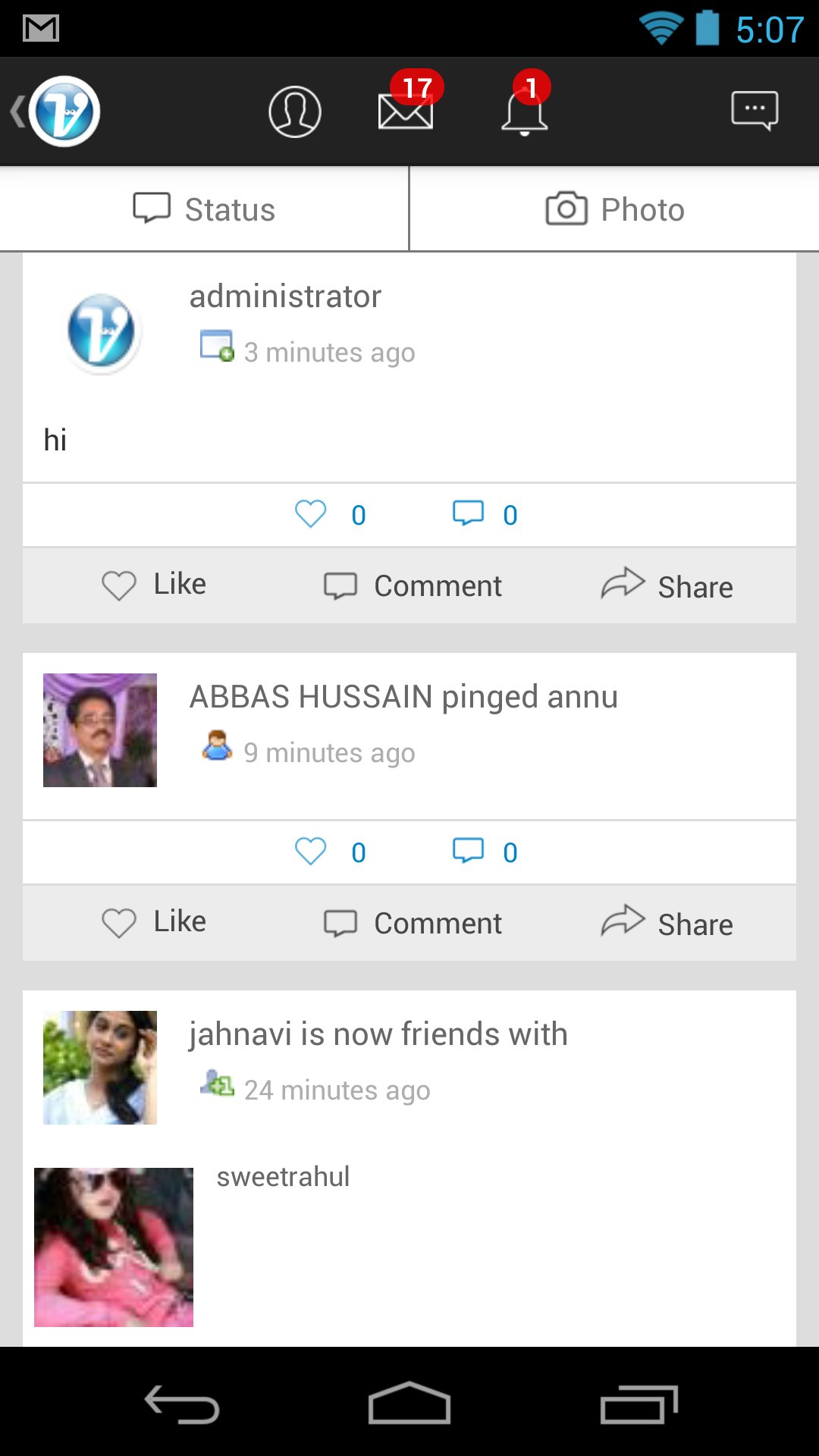
Task: Switch to the Status tab
Action: pos(205,209)
